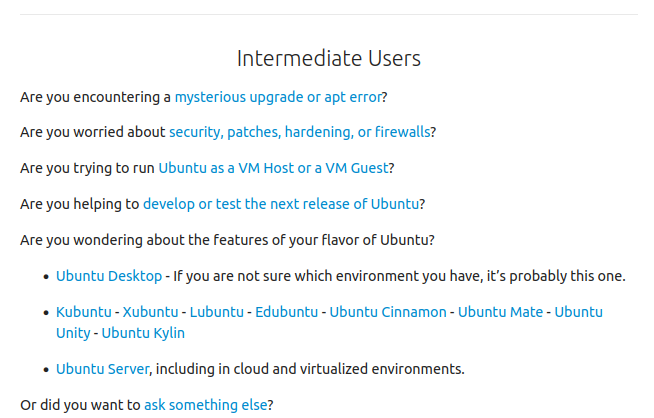Image resolution: width=654 pixels, height=418 pixels.
Task: Open the Ubuntu Kylin link
Action: pos(143,333)
